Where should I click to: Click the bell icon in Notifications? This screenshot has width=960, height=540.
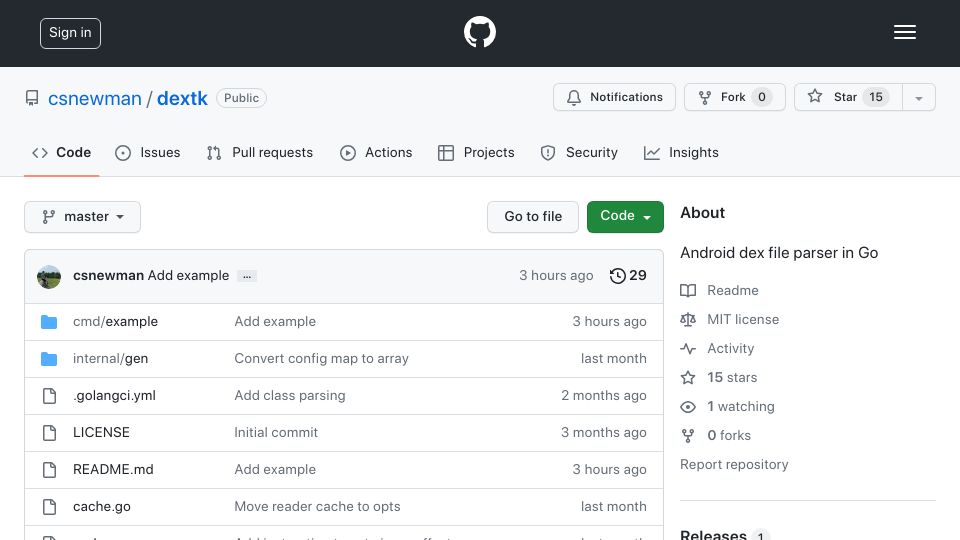click(x=574, y=97)
